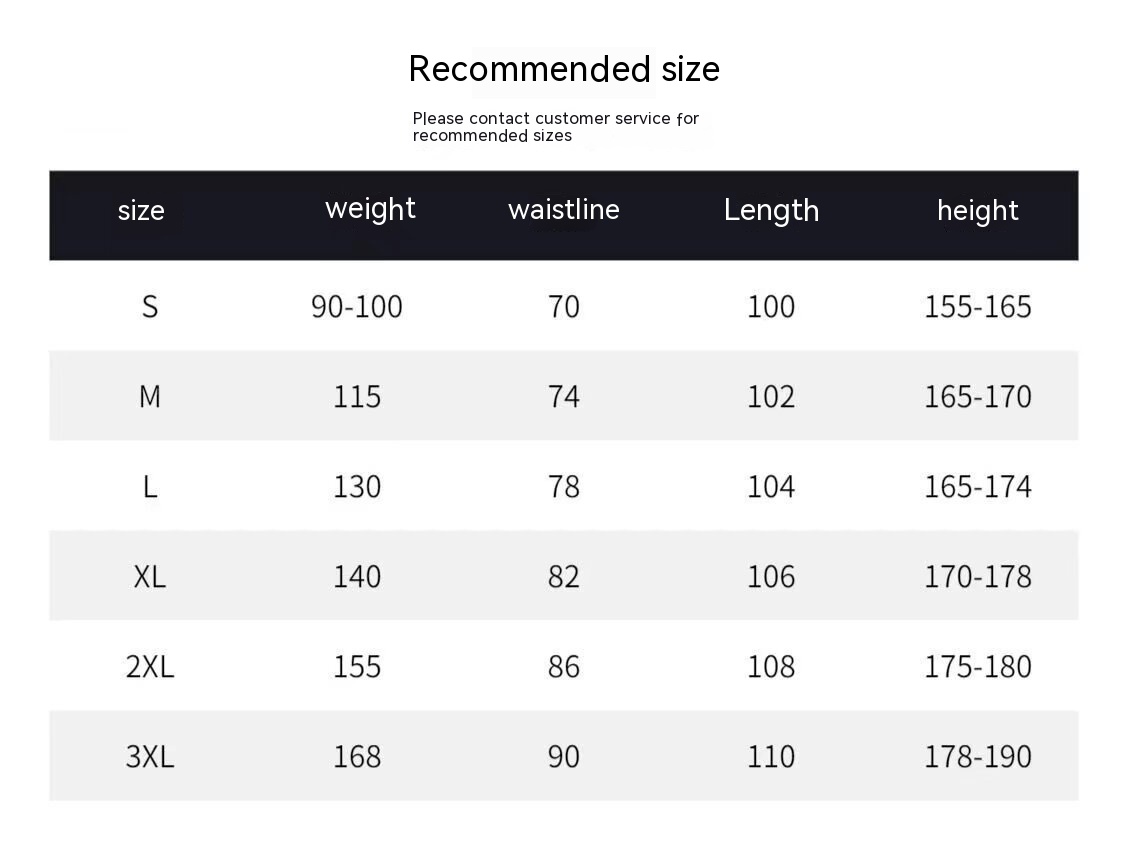The image size is (1125, 847).
Task: Select the M size row label
Action: [150, 397]
